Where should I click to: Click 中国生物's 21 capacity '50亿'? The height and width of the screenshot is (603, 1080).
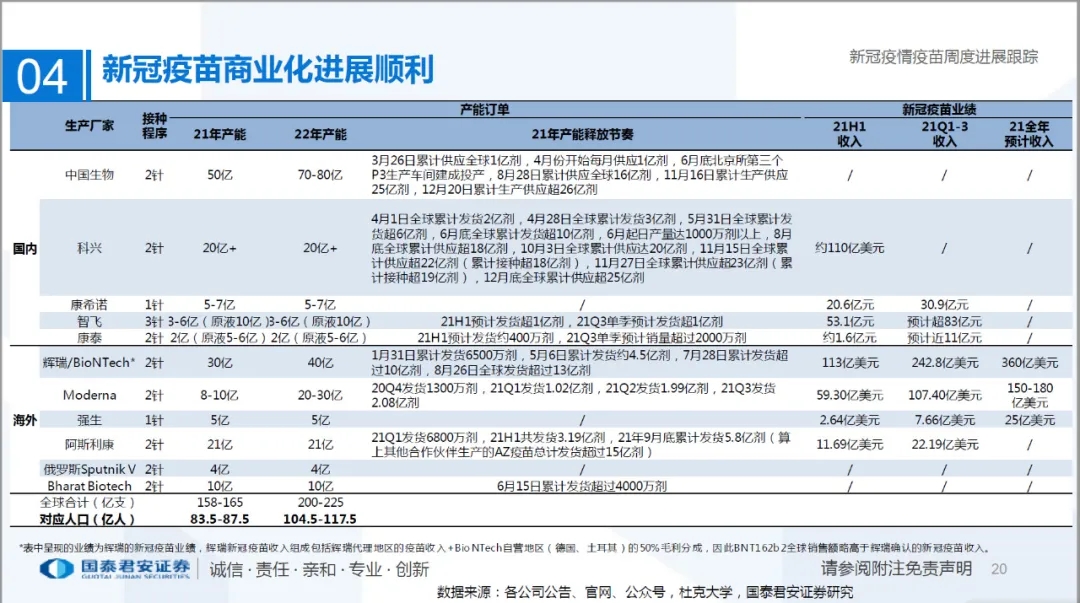click(x=219, y=175)
